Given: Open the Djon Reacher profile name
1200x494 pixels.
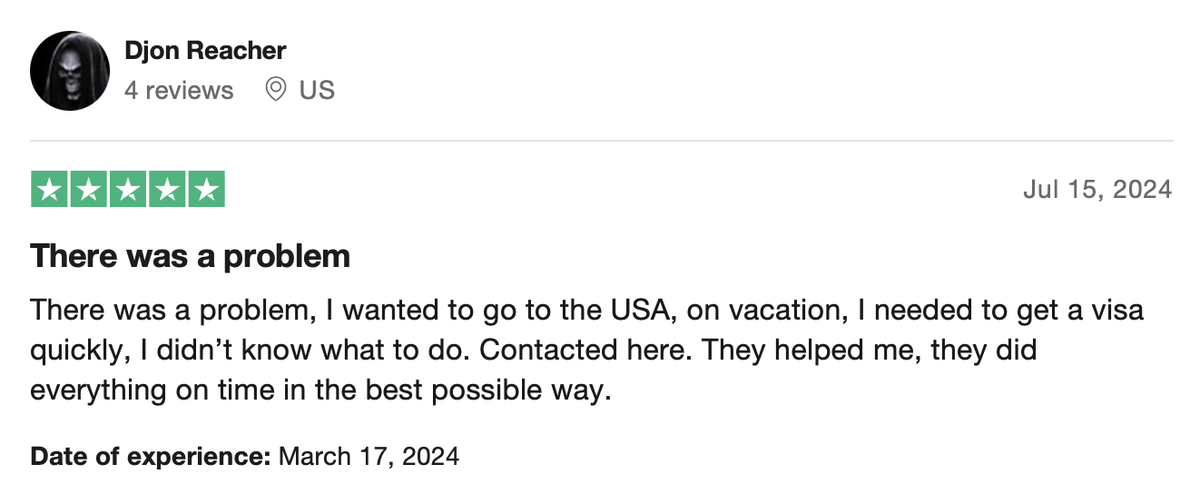Looking at the screenshot, I should coord(205,50).
